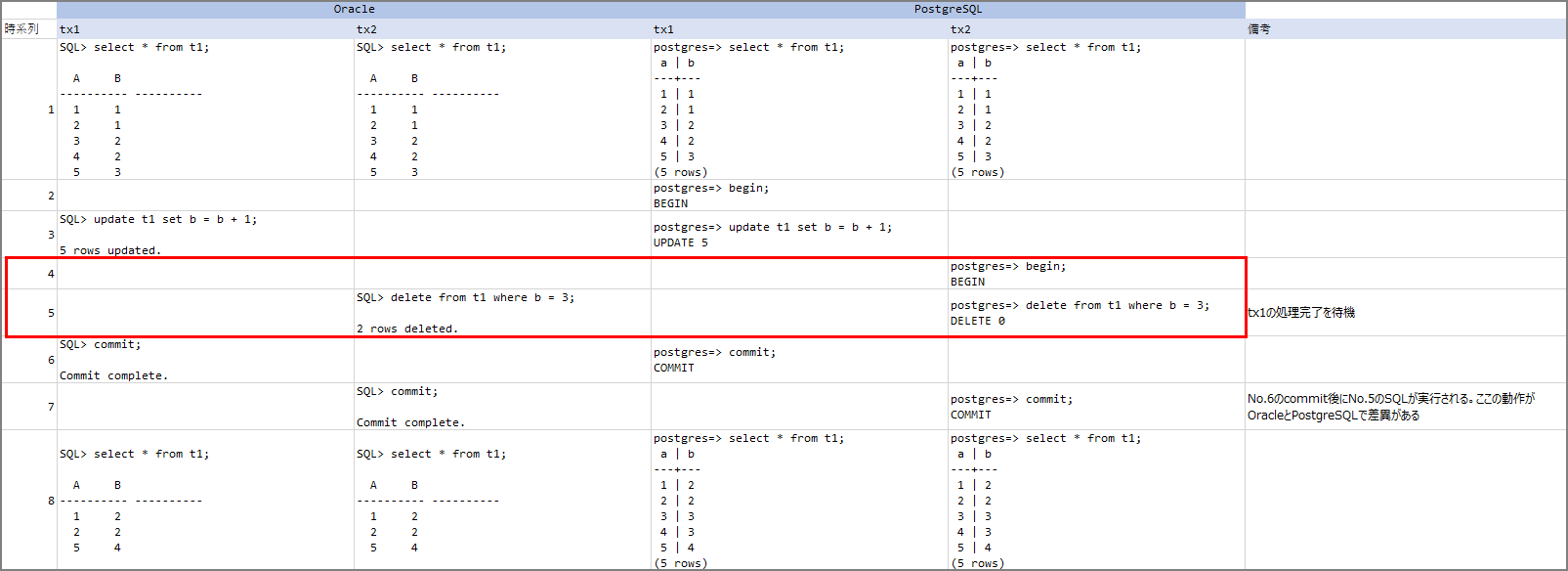
Task: Click Oracle tx1 Commit complete cell
Action: pyautogui.click(x=205, y=360)
